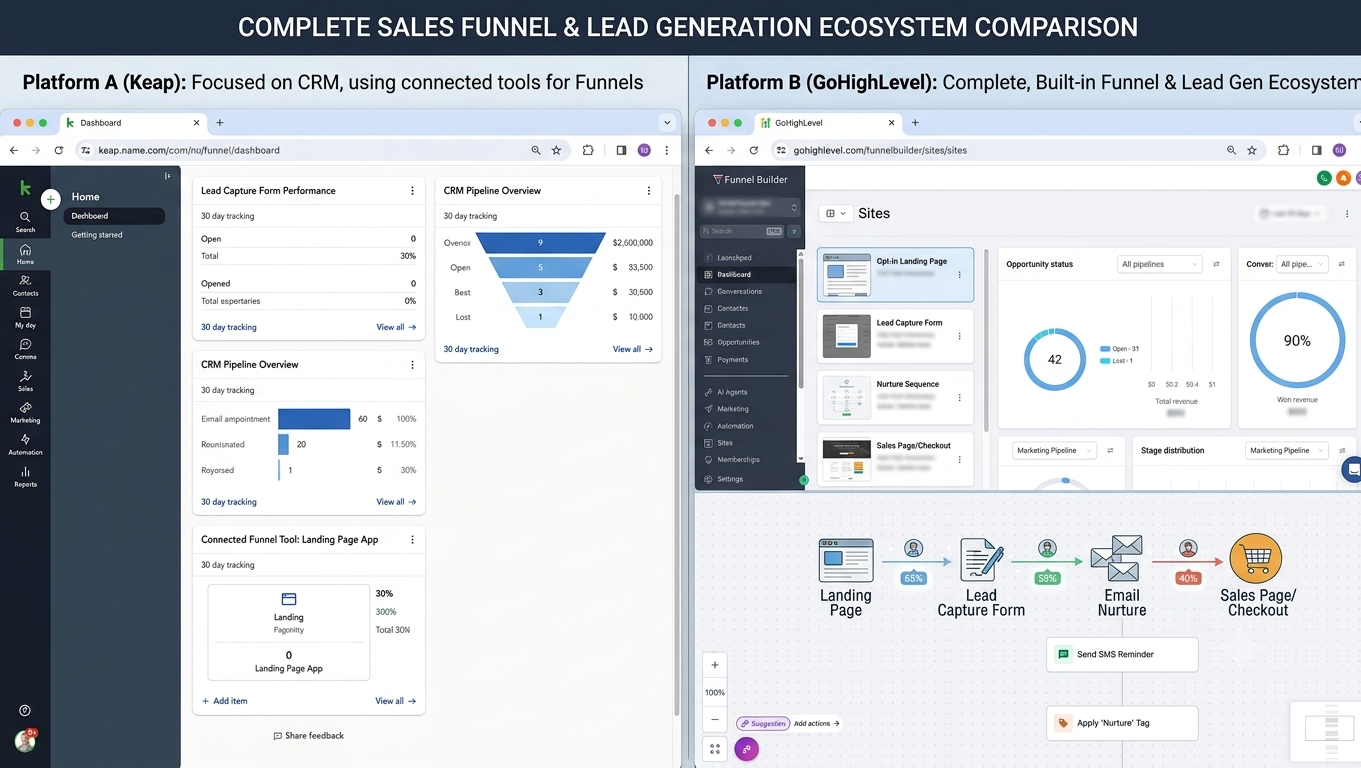The height and width of the screenshot is (768, 1361).
Task: Zoom out with the canvas minus button
Action: pyautogui.click(x=715, y=719)
